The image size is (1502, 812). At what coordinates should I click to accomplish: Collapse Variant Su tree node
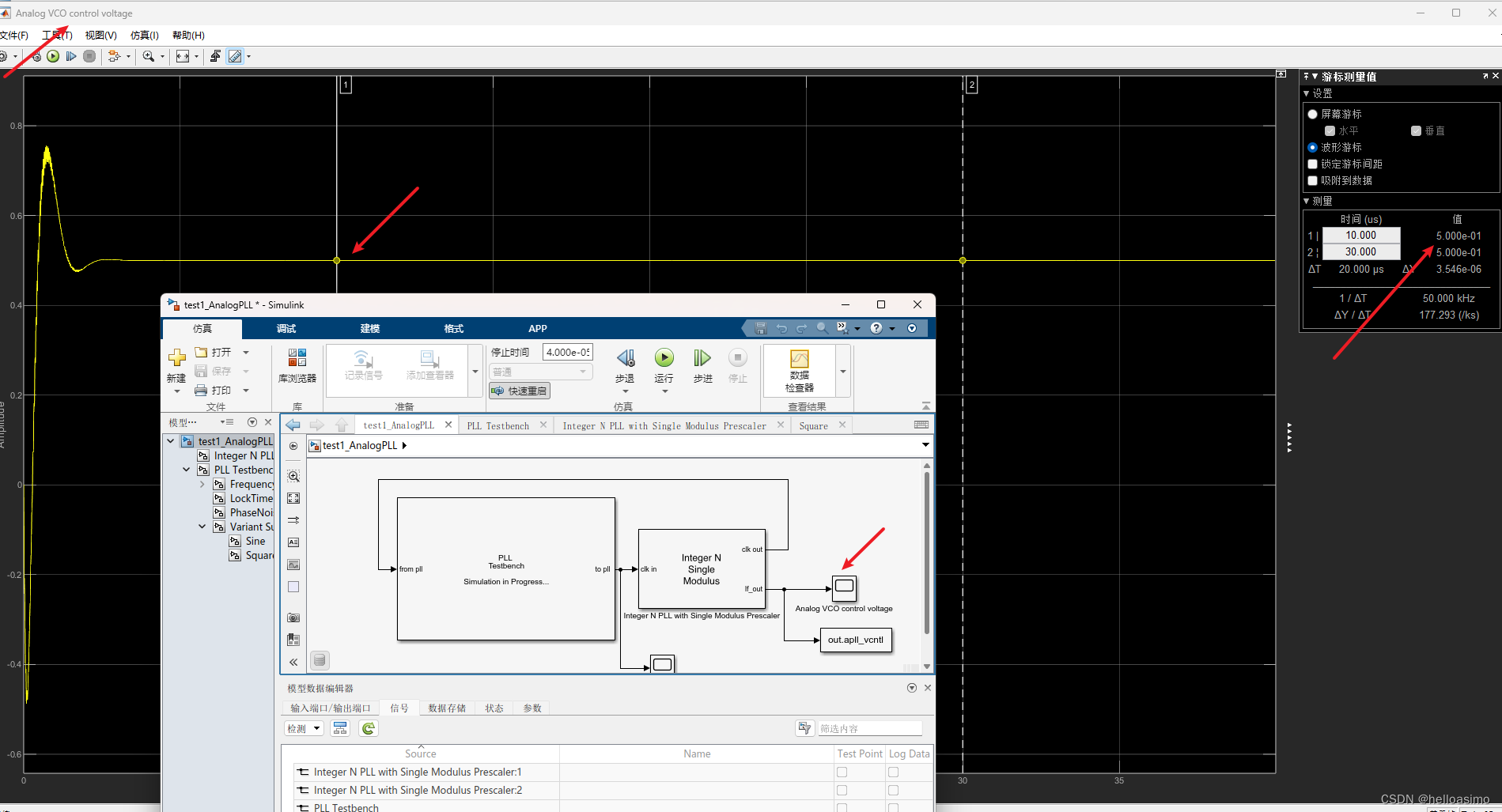coord(202,527)
